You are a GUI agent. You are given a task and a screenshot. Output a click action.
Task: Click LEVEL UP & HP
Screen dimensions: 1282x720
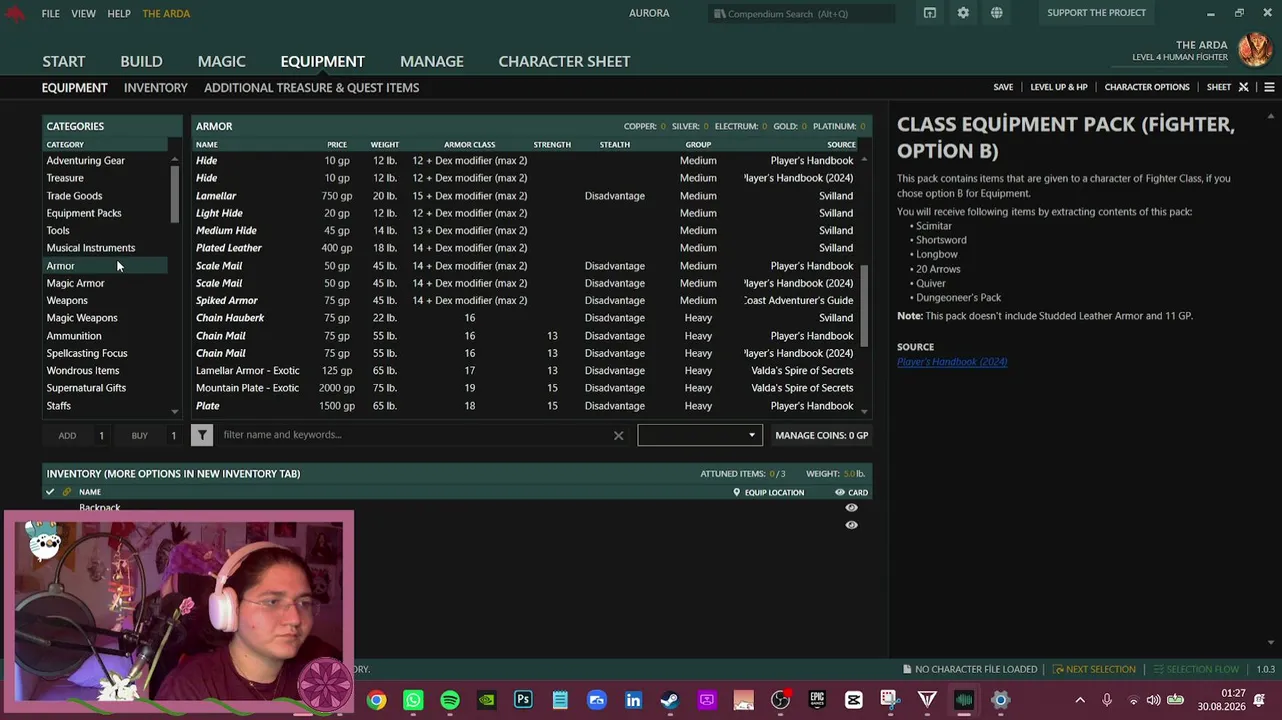(1059, 87)
